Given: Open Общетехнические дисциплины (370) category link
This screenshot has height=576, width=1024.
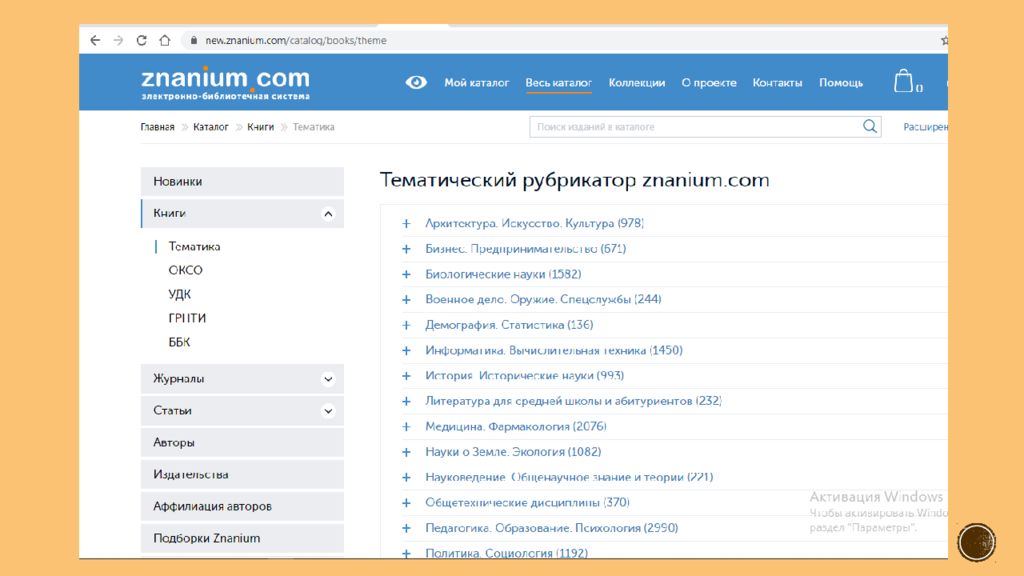Looking at the screenshot, I should [x=528, y=503].
